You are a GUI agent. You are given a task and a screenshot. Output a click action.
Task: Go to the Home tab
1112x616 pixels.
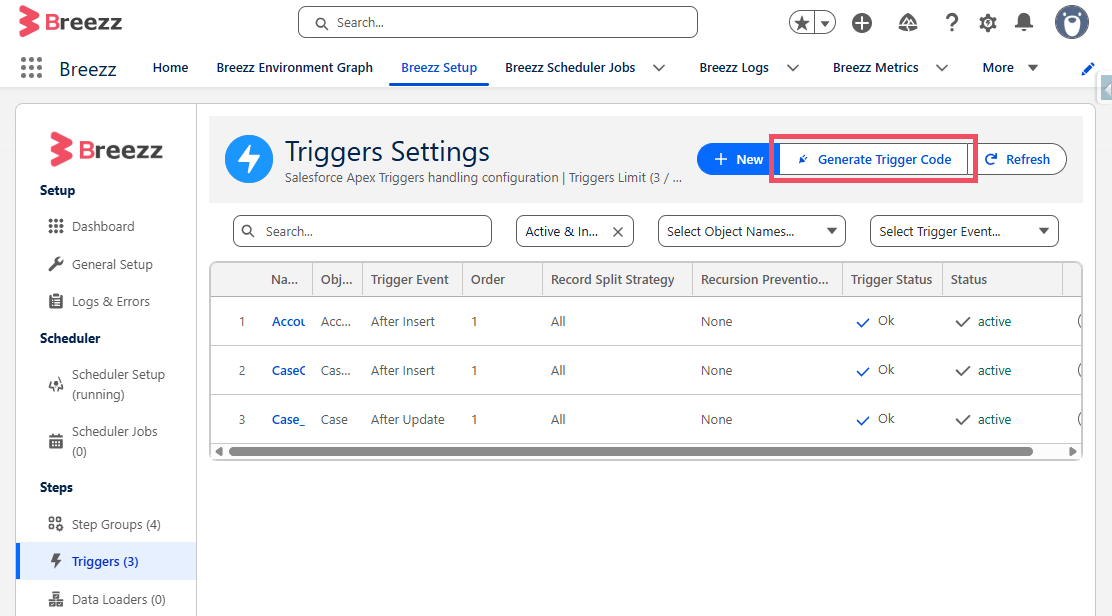point(170,67)
